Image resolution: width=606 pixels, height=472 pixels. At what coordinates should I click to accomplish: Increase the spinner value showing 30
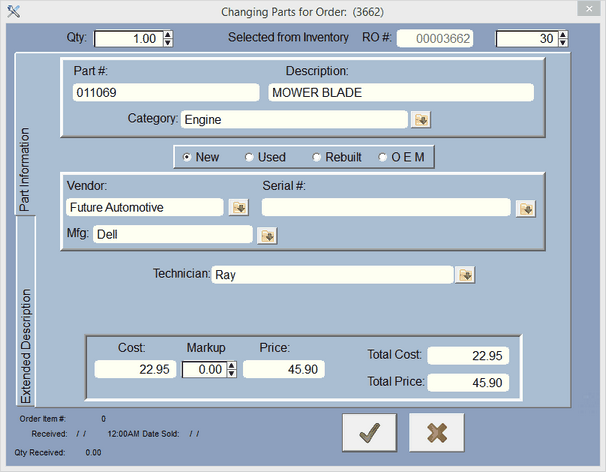point(566,34)
